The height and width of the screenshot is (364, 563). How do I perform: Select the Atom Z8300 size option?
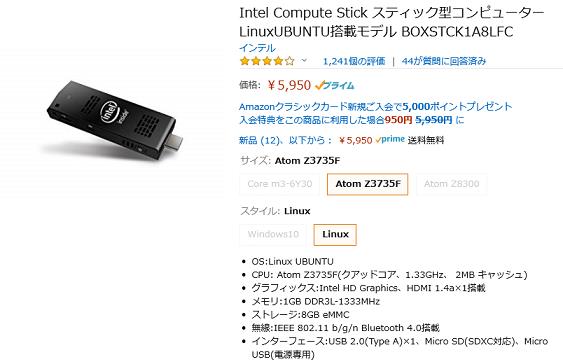(x=451, y=184)
